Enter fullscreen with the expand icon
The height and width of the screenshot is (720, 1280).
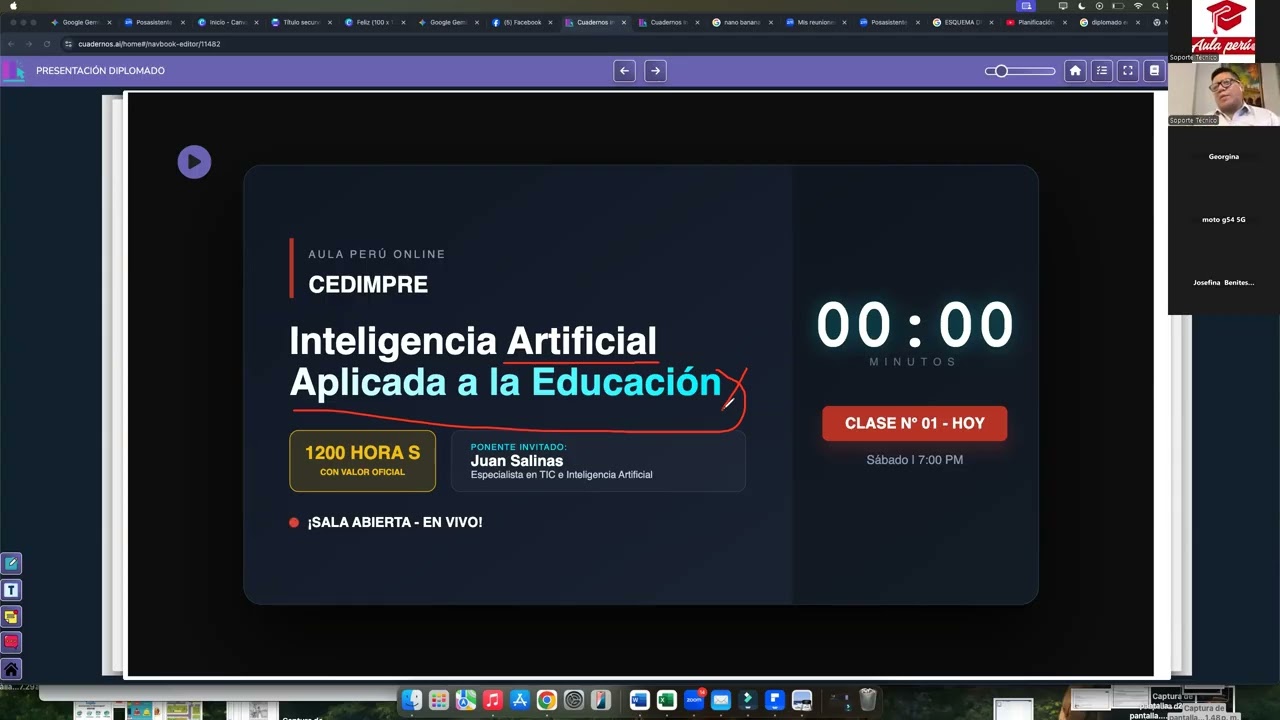1127,71
